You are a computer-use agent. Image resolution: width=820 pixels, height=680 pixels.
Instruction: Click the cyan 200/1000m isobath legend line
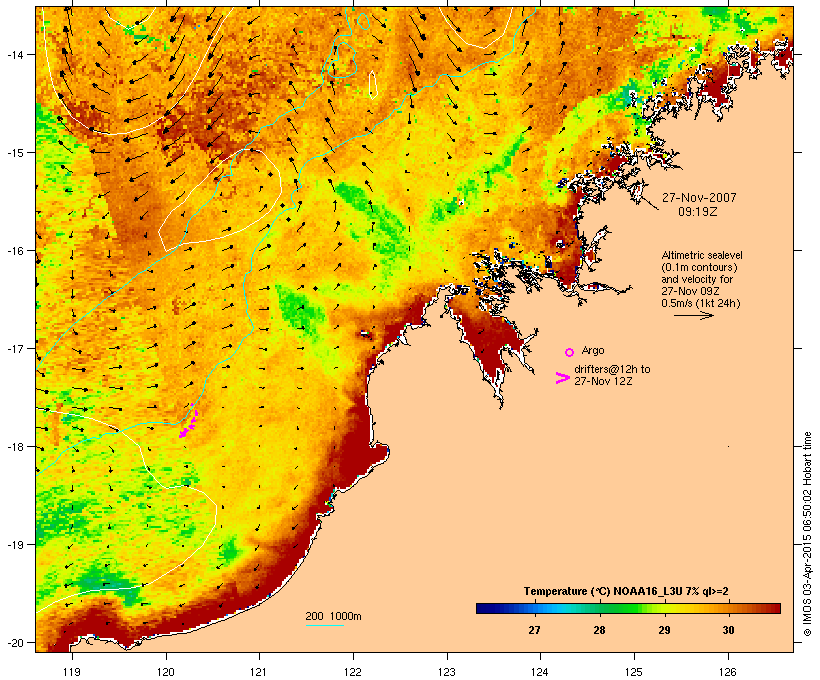point(325,625)
